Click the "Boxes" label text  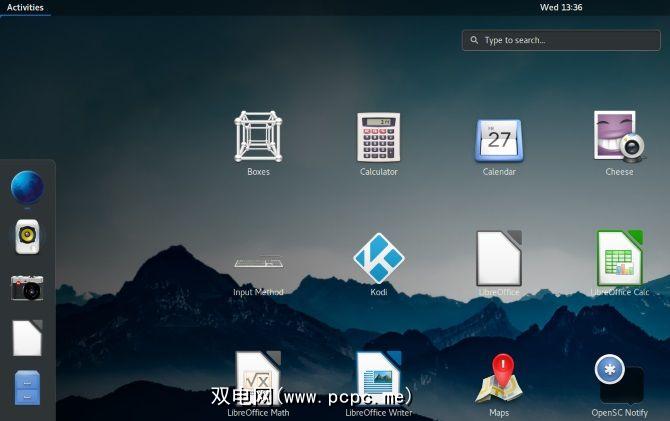tap(258, 172)
